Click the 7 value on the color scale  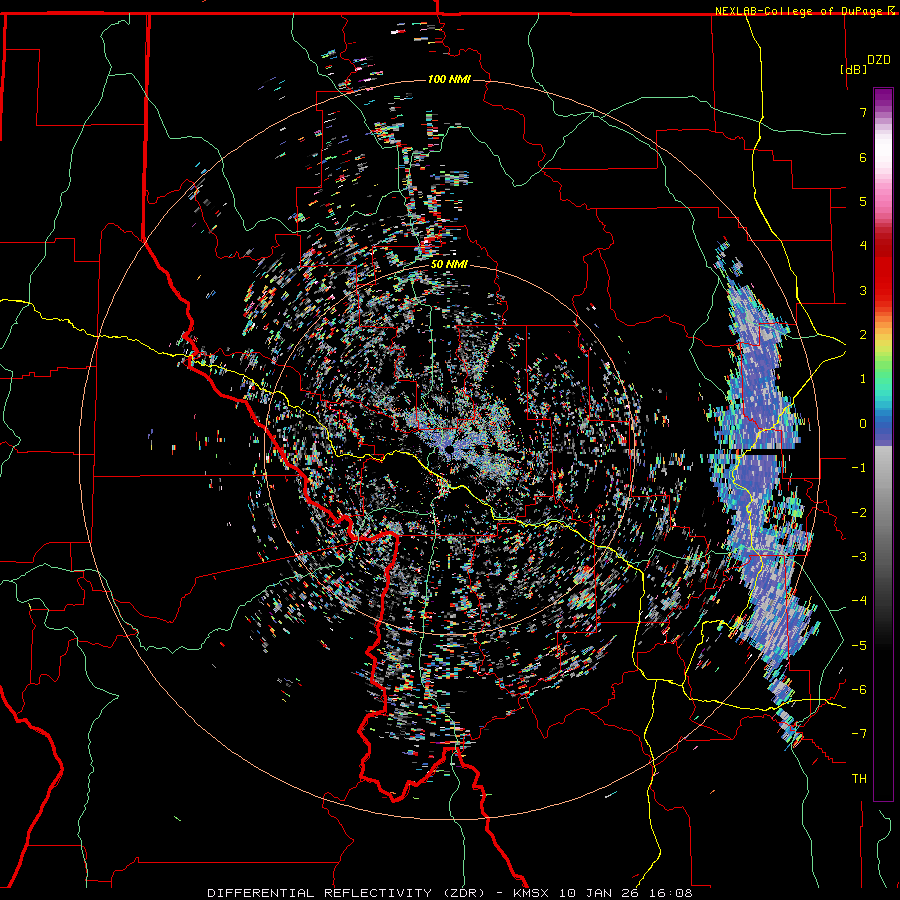point(863,112)
